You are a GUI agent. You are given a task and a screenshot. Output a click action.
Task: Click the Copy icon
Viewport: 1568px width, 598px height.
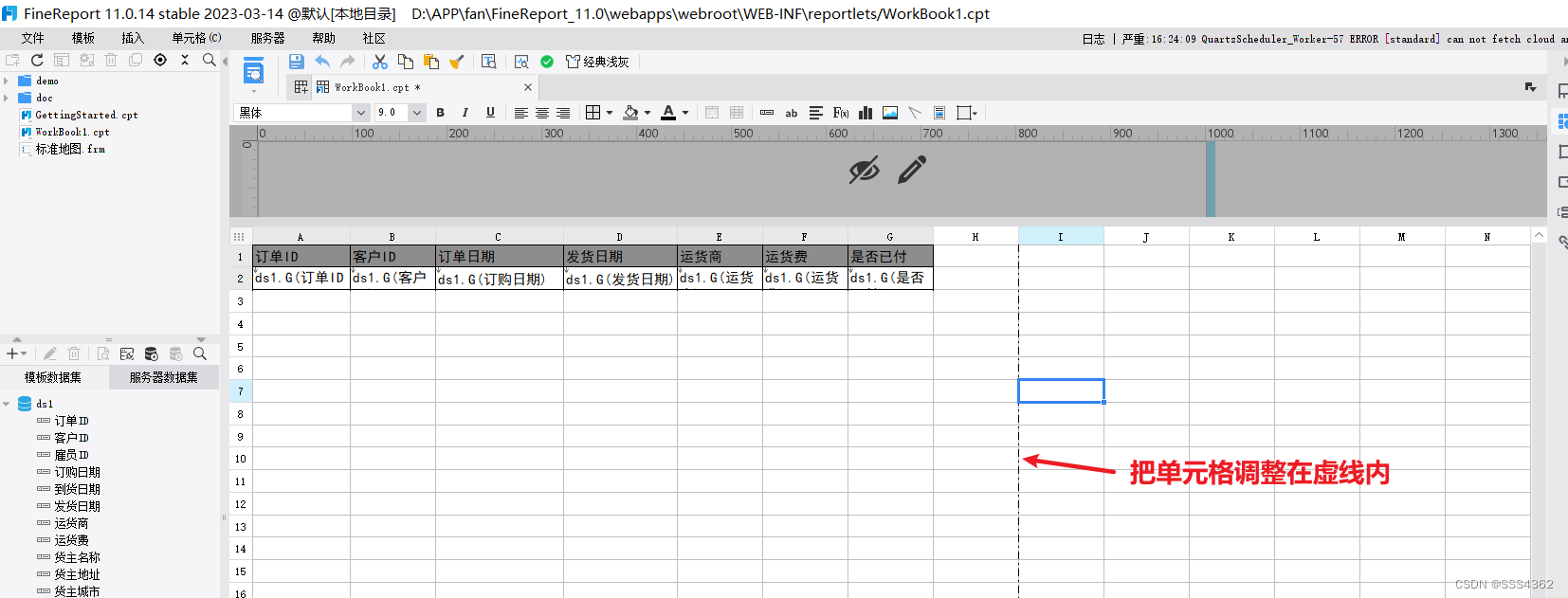(x=406, y=62)
